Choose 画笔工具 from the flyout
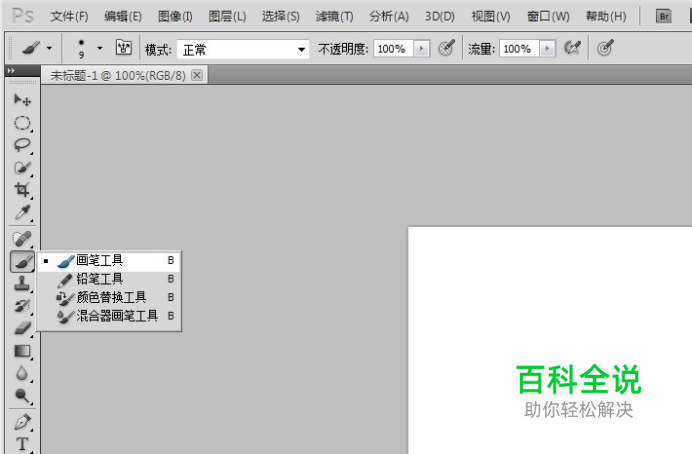 pos(109,261)
